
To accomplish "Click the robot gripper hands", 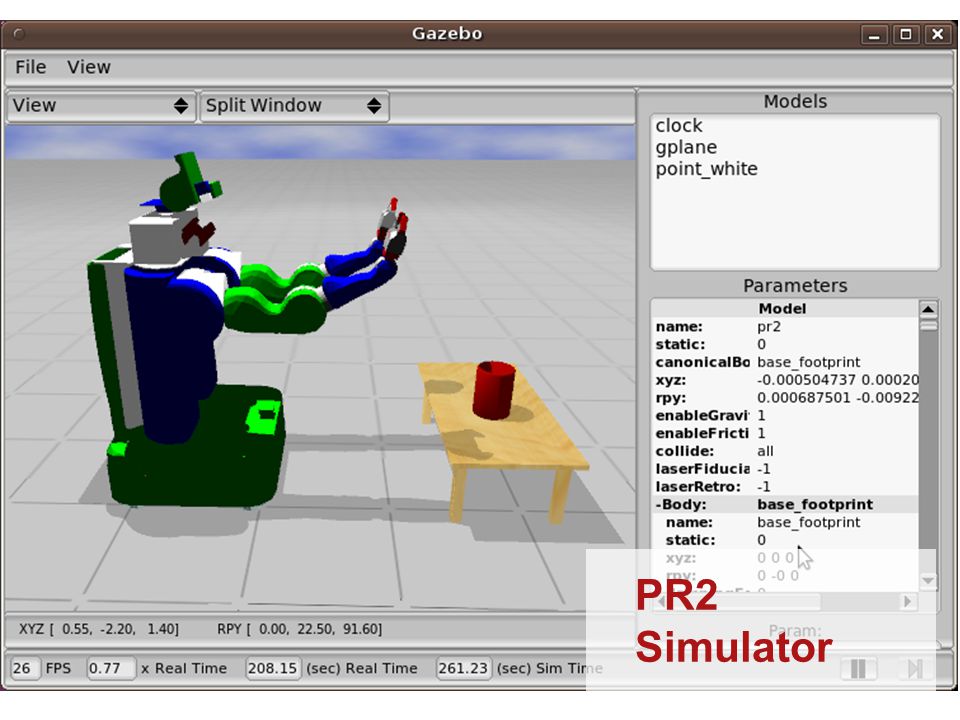I will pyautogui.click(x=392, y=228).
